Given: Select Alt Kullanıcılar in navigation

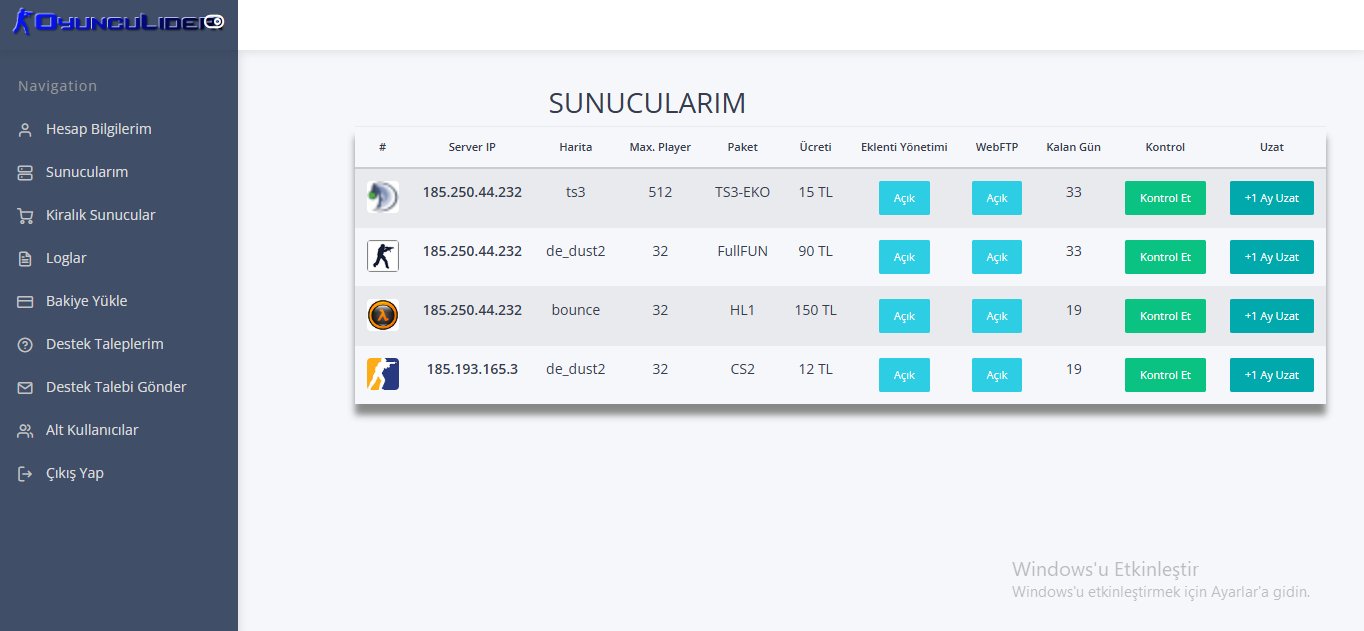Looking at the screenshot, I should 92,430.
